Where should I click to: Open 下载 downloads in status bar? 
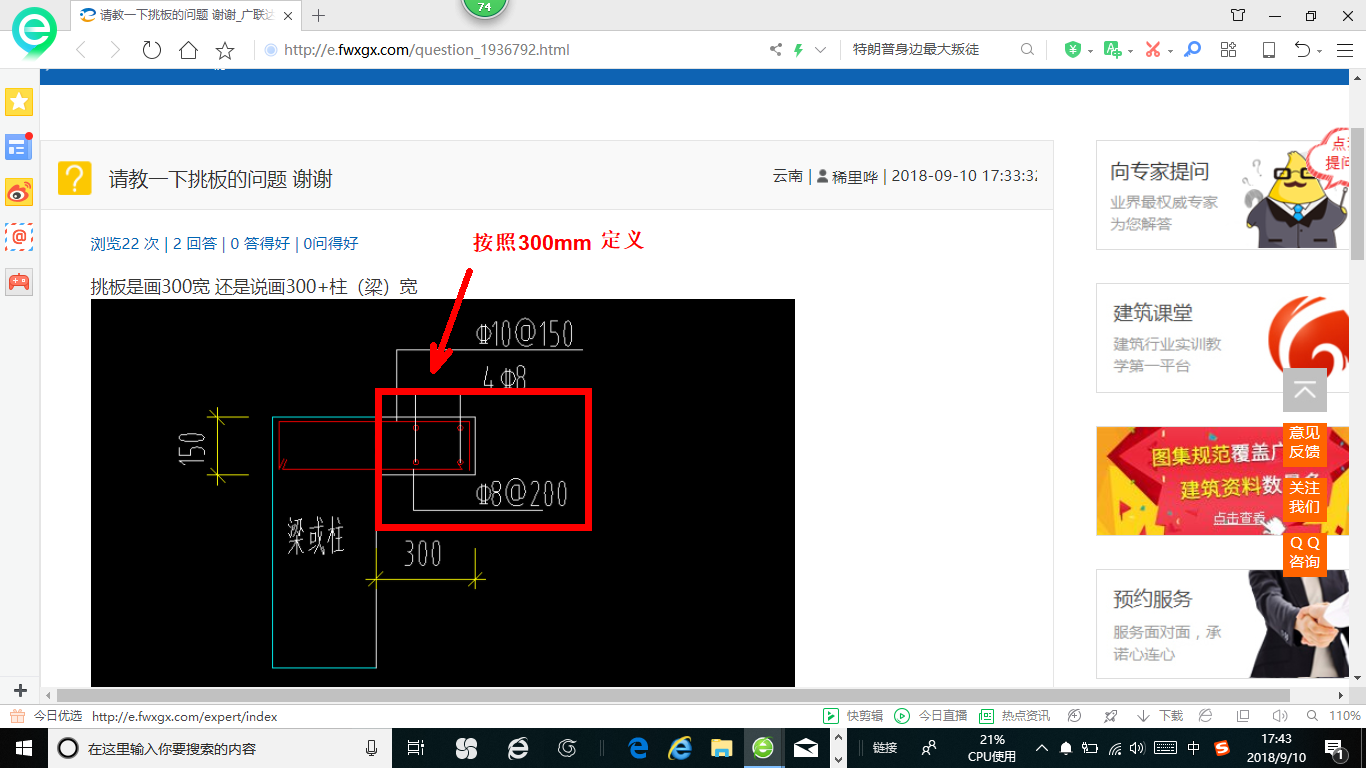[1160, 716]
